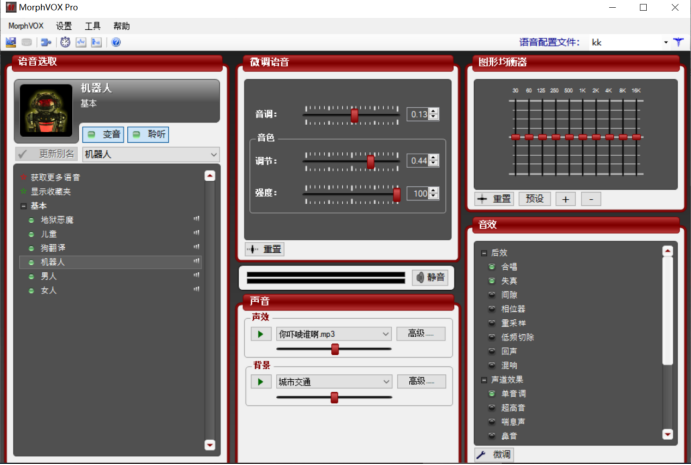Image resolution: width=691 pixels, height=465 pixels.
Task: Click the round clock-like toolbar icon
Action: [x=65, y=42]
